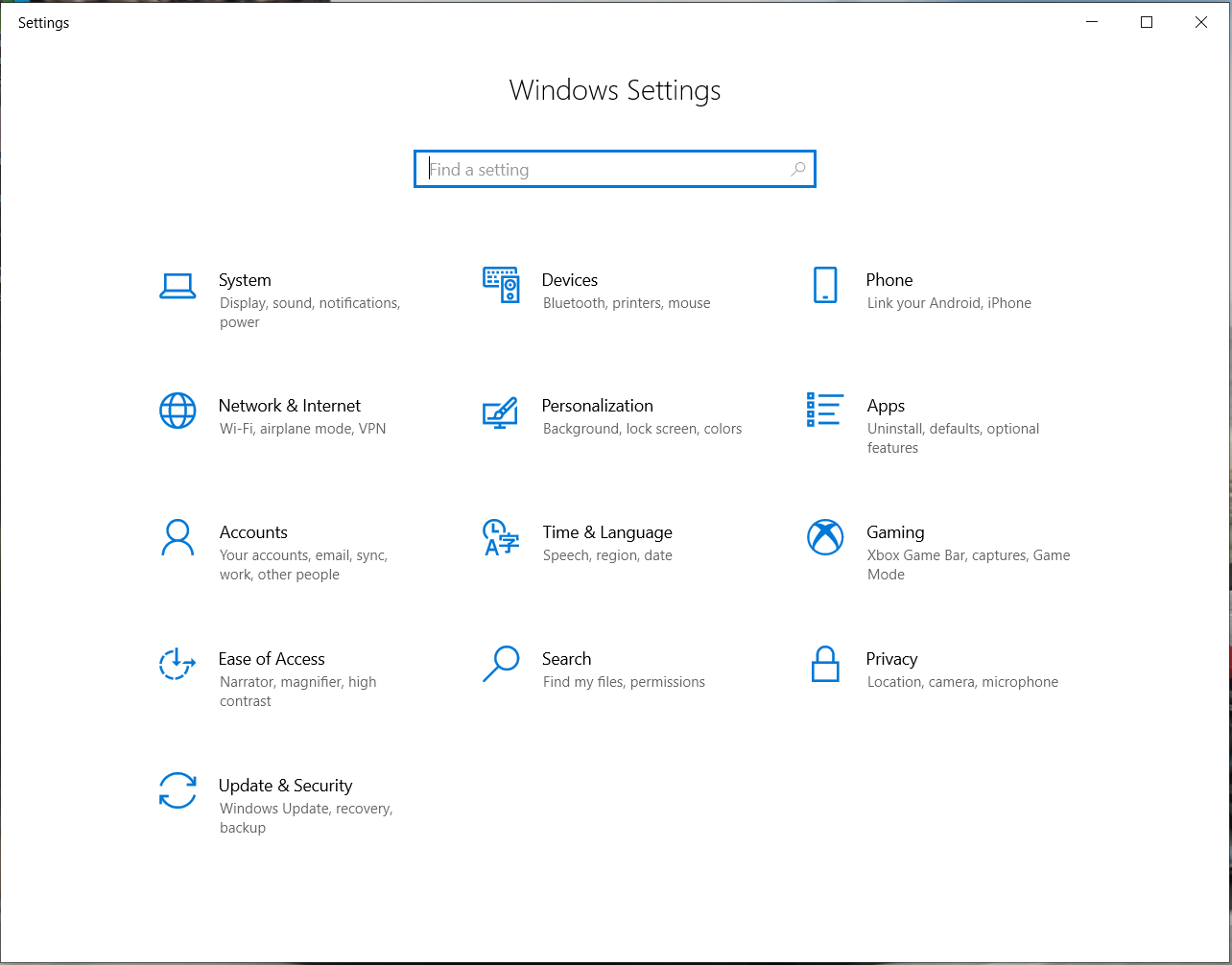1232x965 pixels.
Task: Select the text 'Narrator, magnifier, high contrast'
Action: [298, 692]
